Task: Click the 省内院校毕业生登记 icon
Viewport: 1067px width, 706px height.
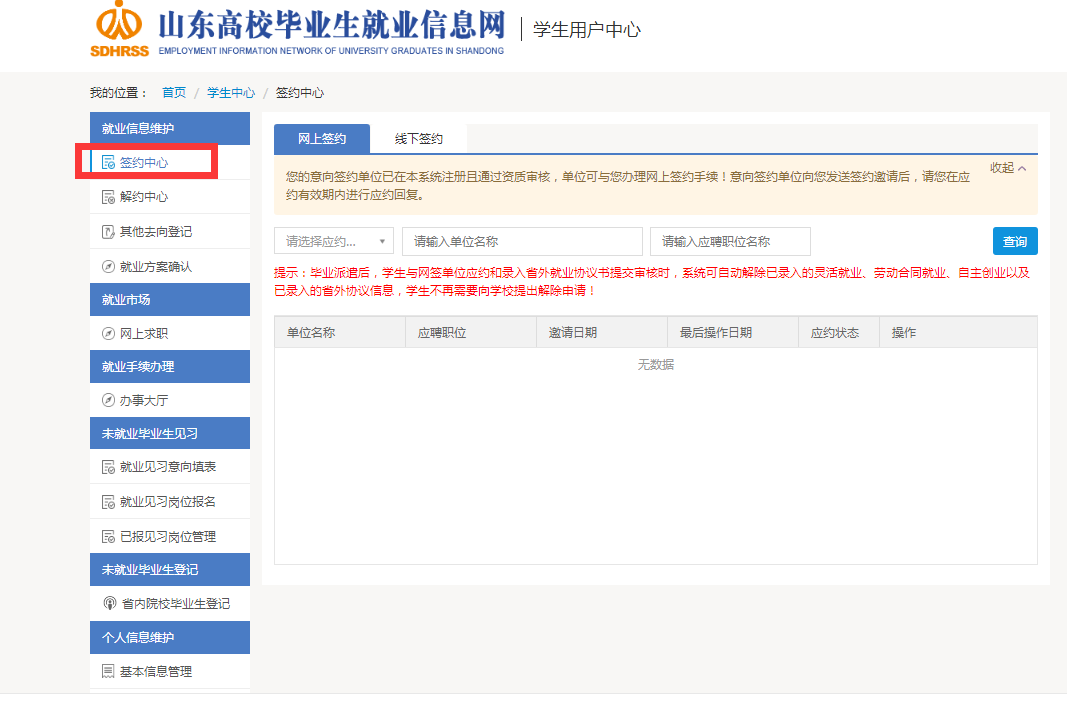Action: click(x=110, y=604)
